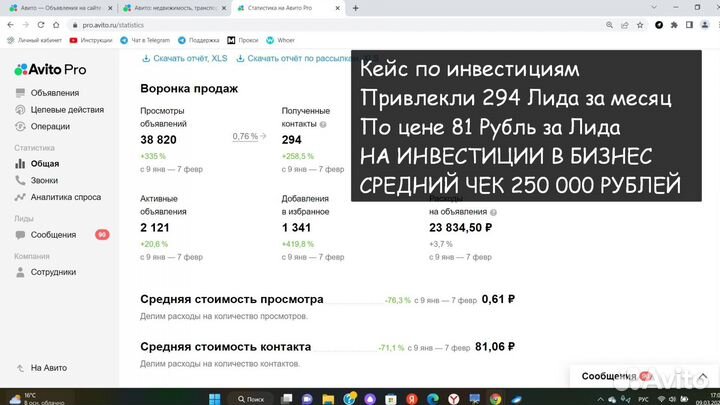Open Объявления in the sidebar

[55, 93]
